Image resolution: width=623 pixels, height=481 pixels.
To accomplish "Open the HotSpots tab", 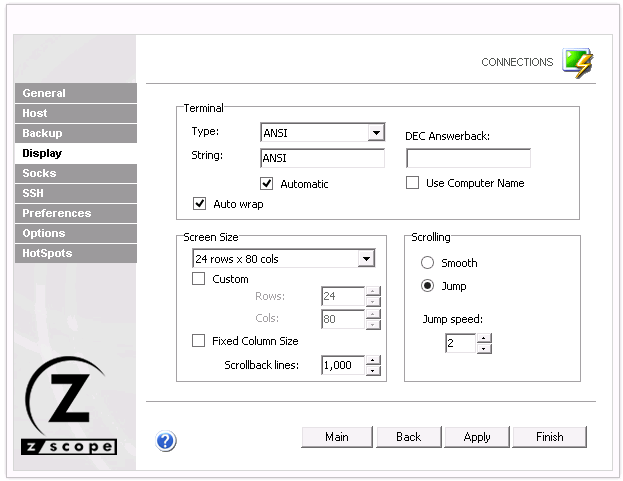I will 76,253.
